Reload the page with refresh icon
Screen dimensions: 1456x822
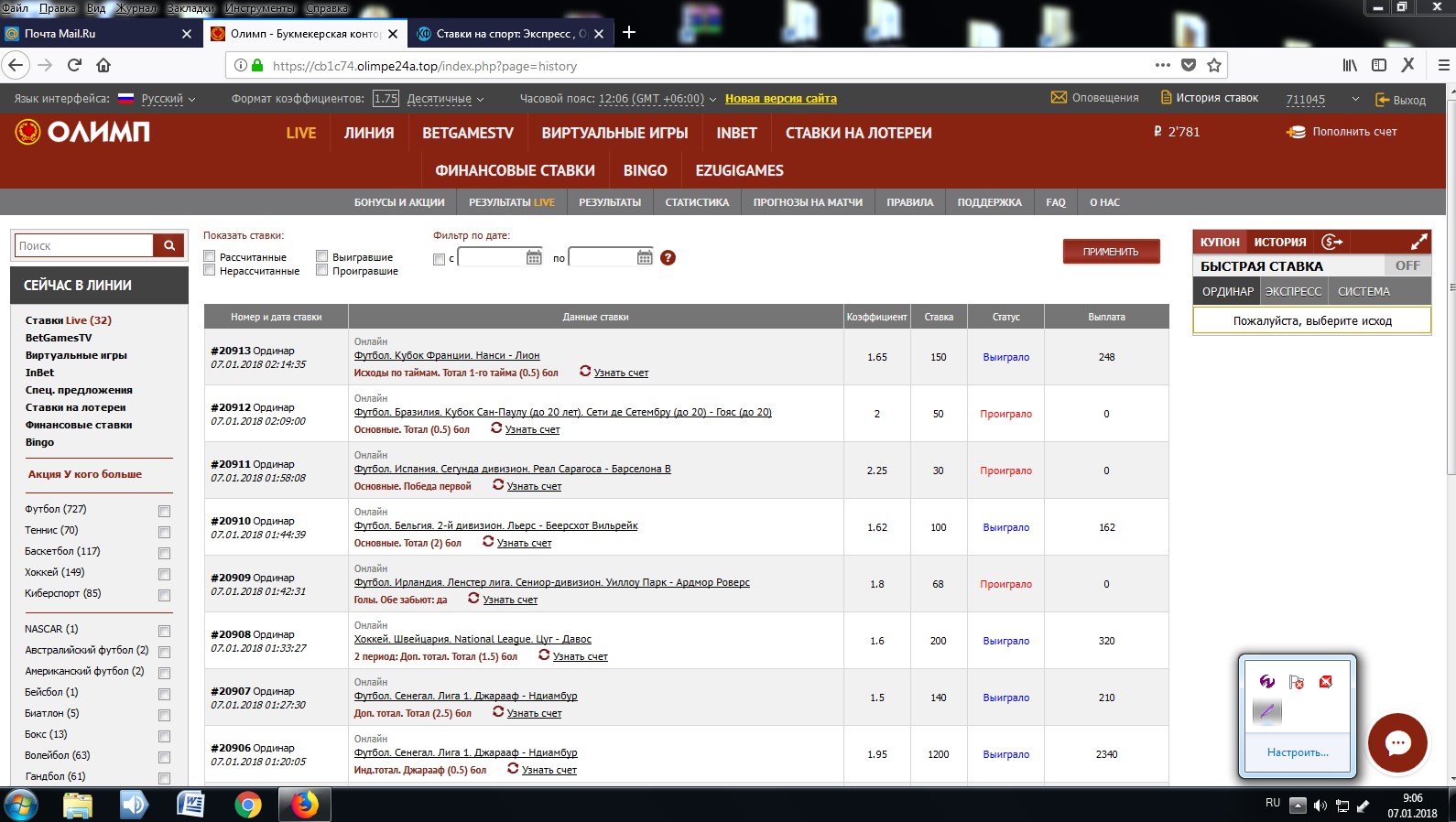coord(74,65)
